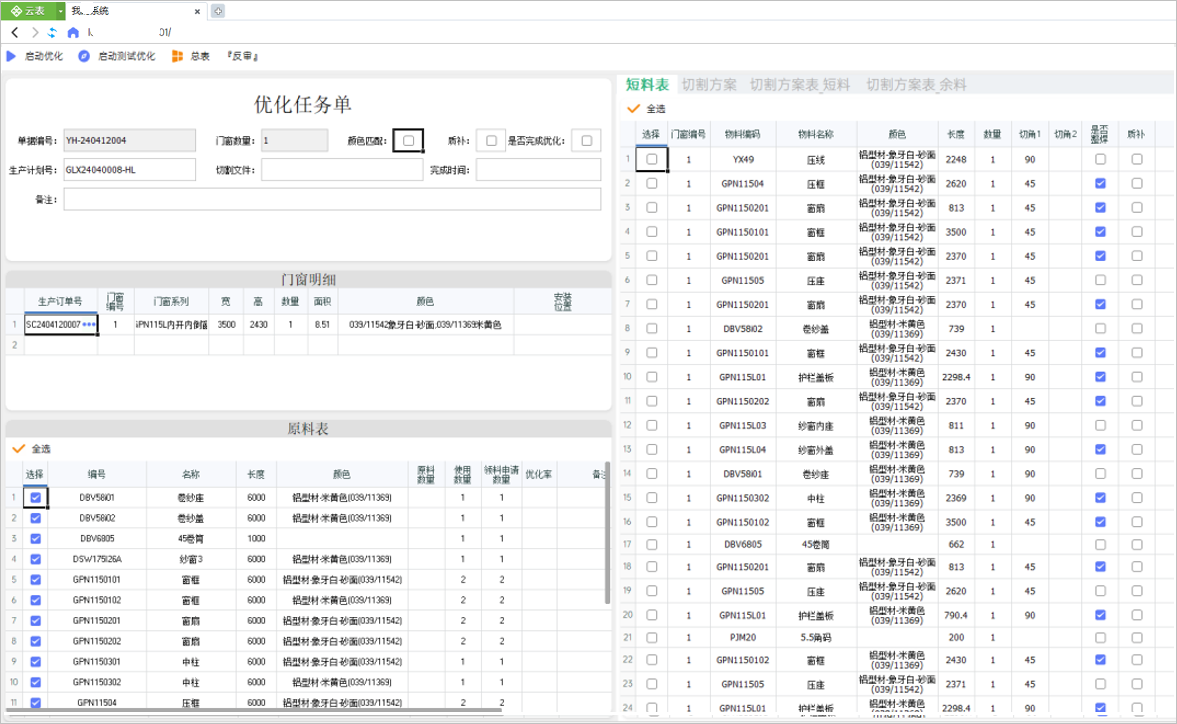The image size is (1177, 724).
Task: Open the 切割方案表_余料 tab
Action: (917, 85)
